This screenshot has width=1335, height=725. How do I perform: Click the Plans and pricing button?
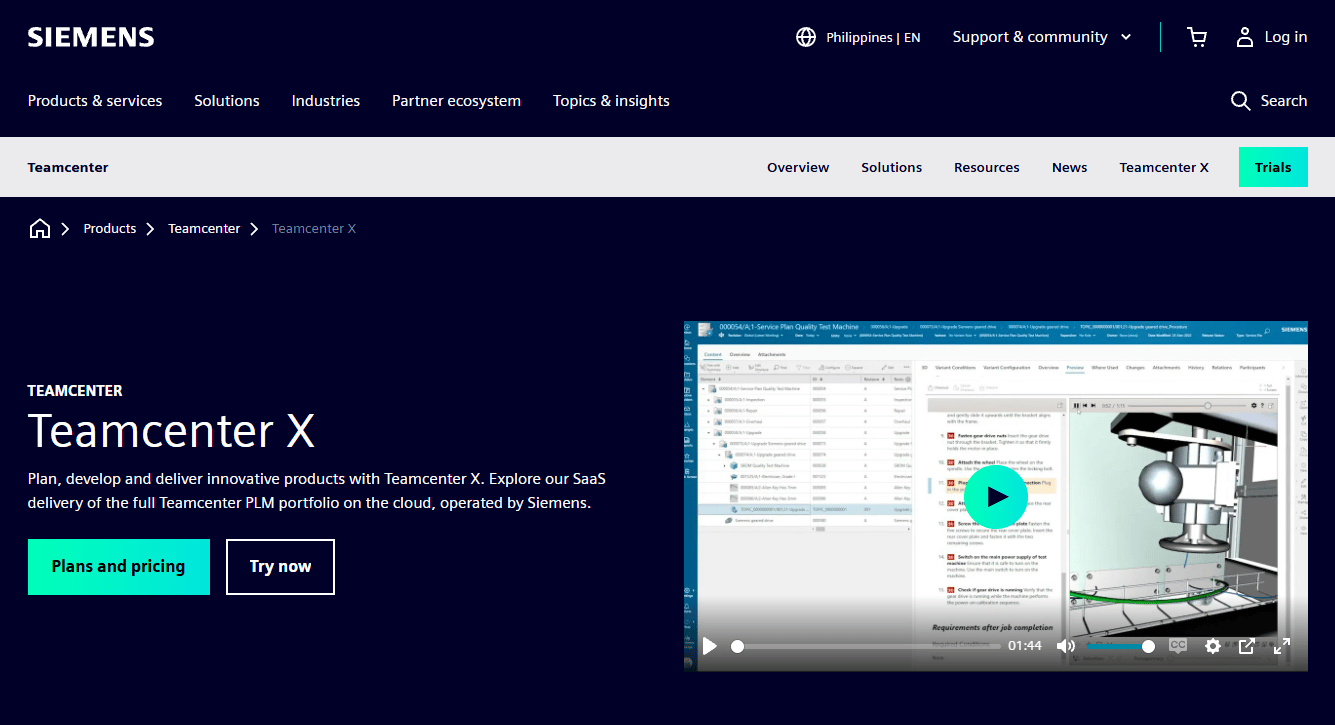(x=119, y=567)
